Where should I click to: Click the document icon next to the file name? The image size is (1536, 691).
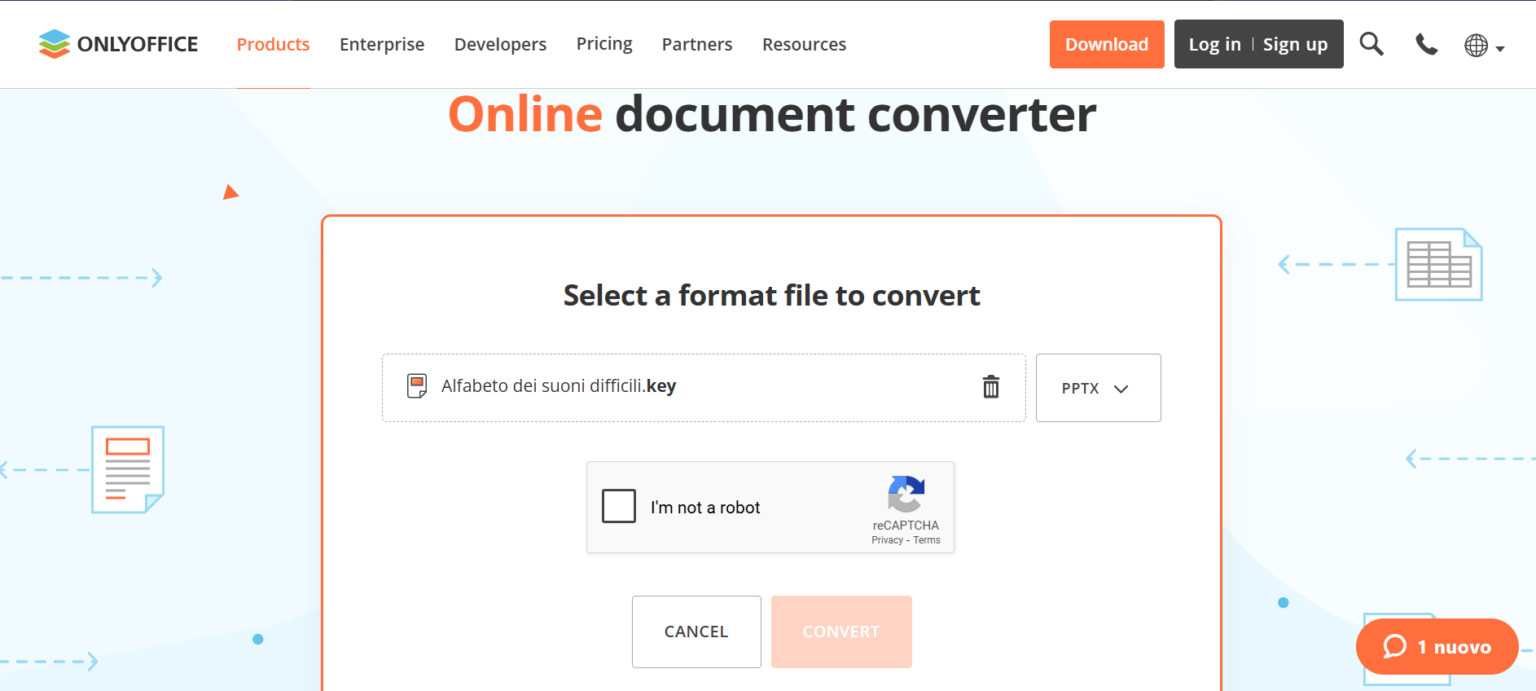pos(416,385)
